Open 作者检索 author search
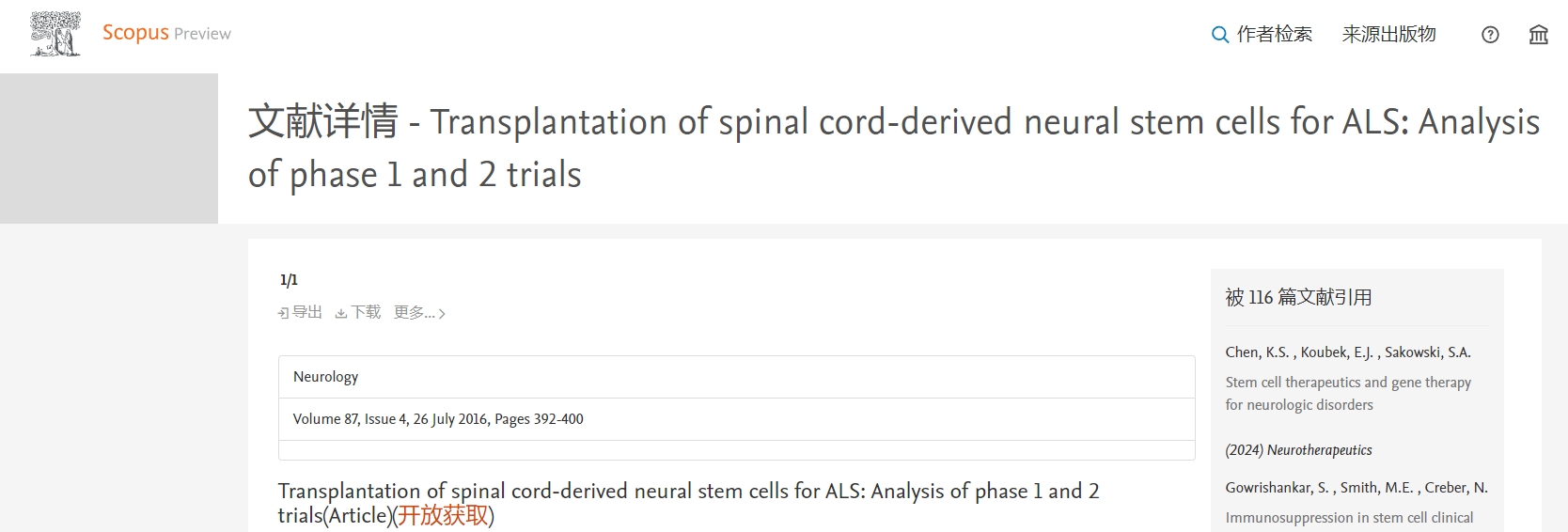 (x=1274, y=35)
